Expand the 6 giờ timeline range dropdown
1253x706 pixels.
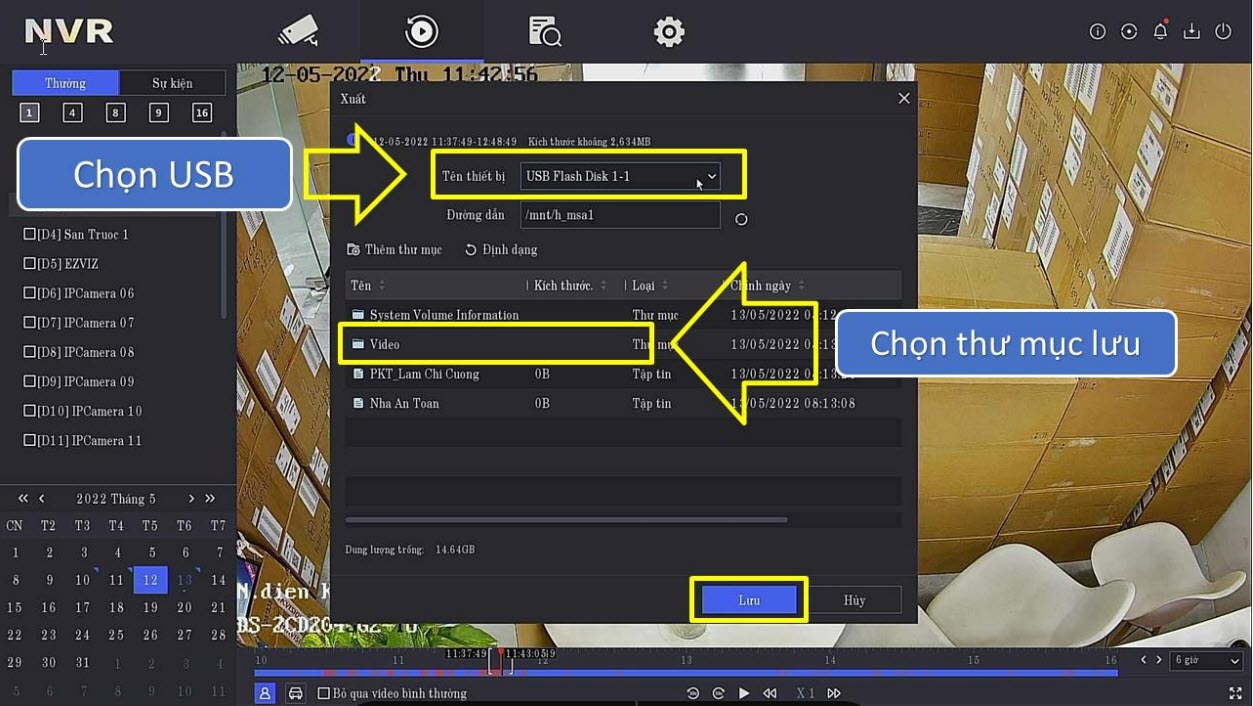click(1207, 661)
